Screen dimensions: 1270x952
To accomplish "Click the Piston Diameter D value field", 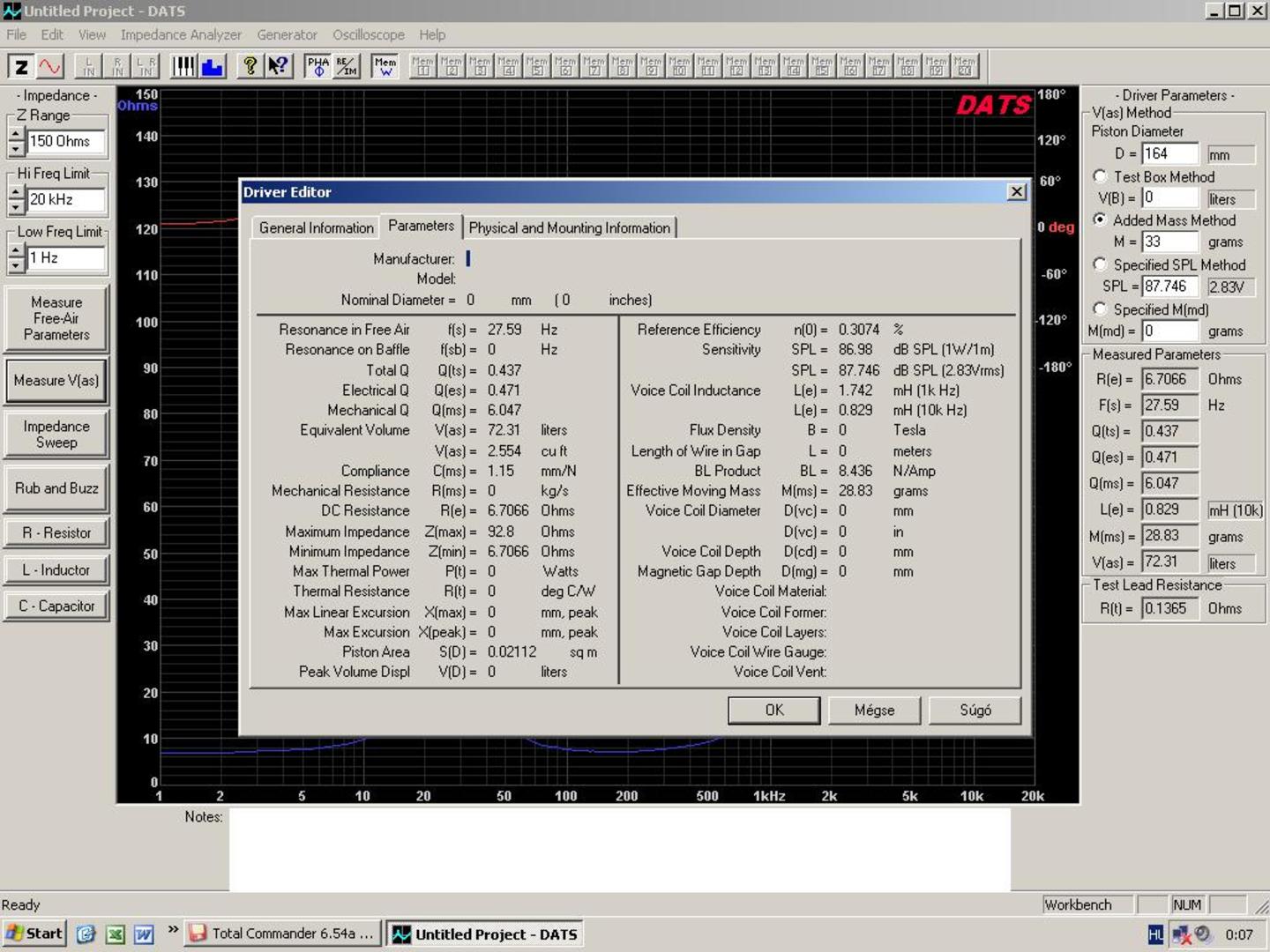I will coord(1170,153).
